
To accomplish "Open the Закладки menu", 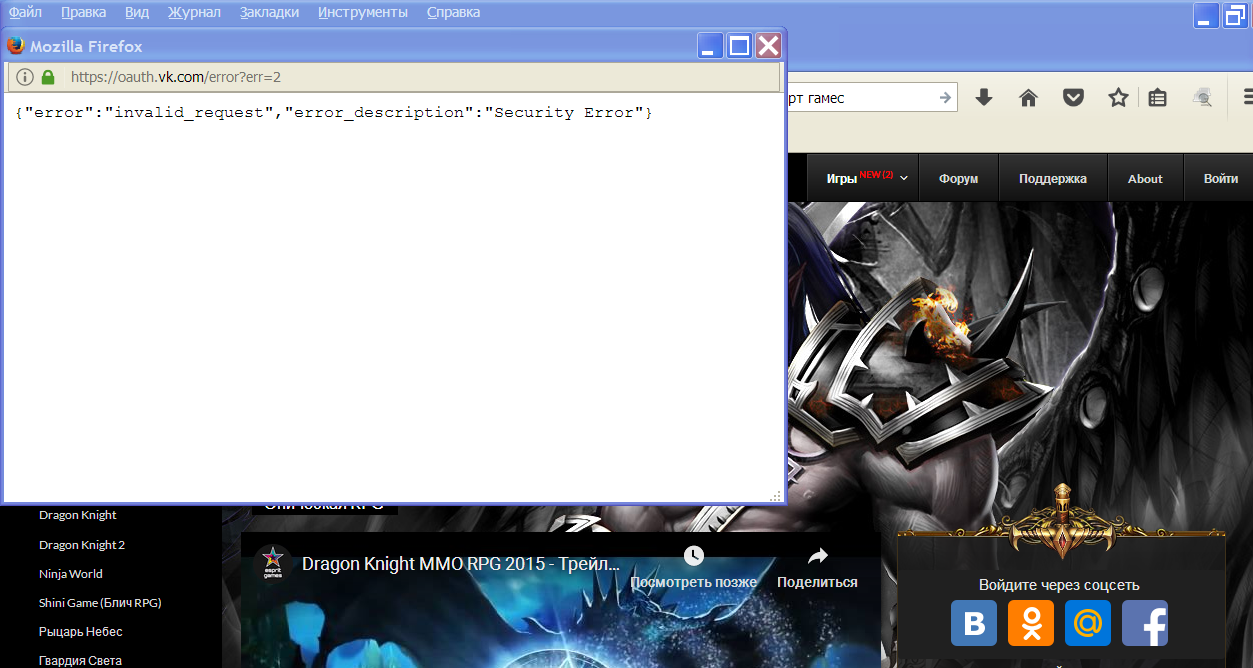I will (x=269, y=13).
